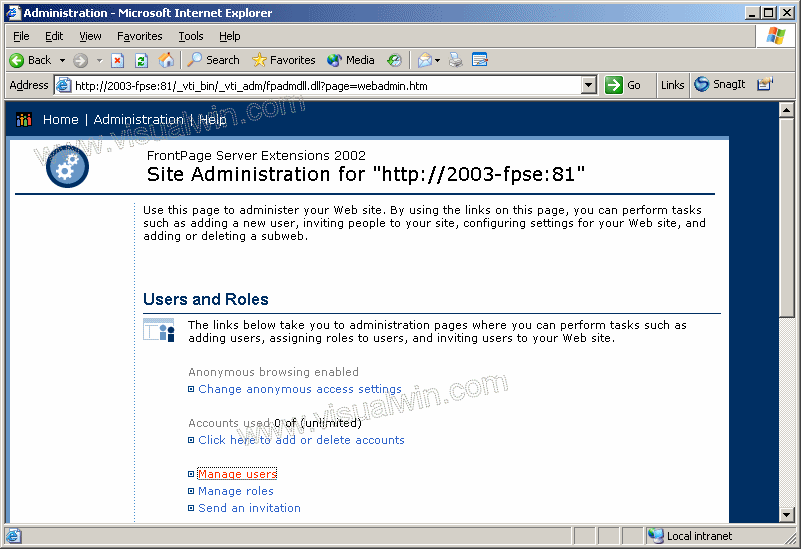
Task: Launch SnagIt from the toolbar
Action: click(x=720, y=85)
